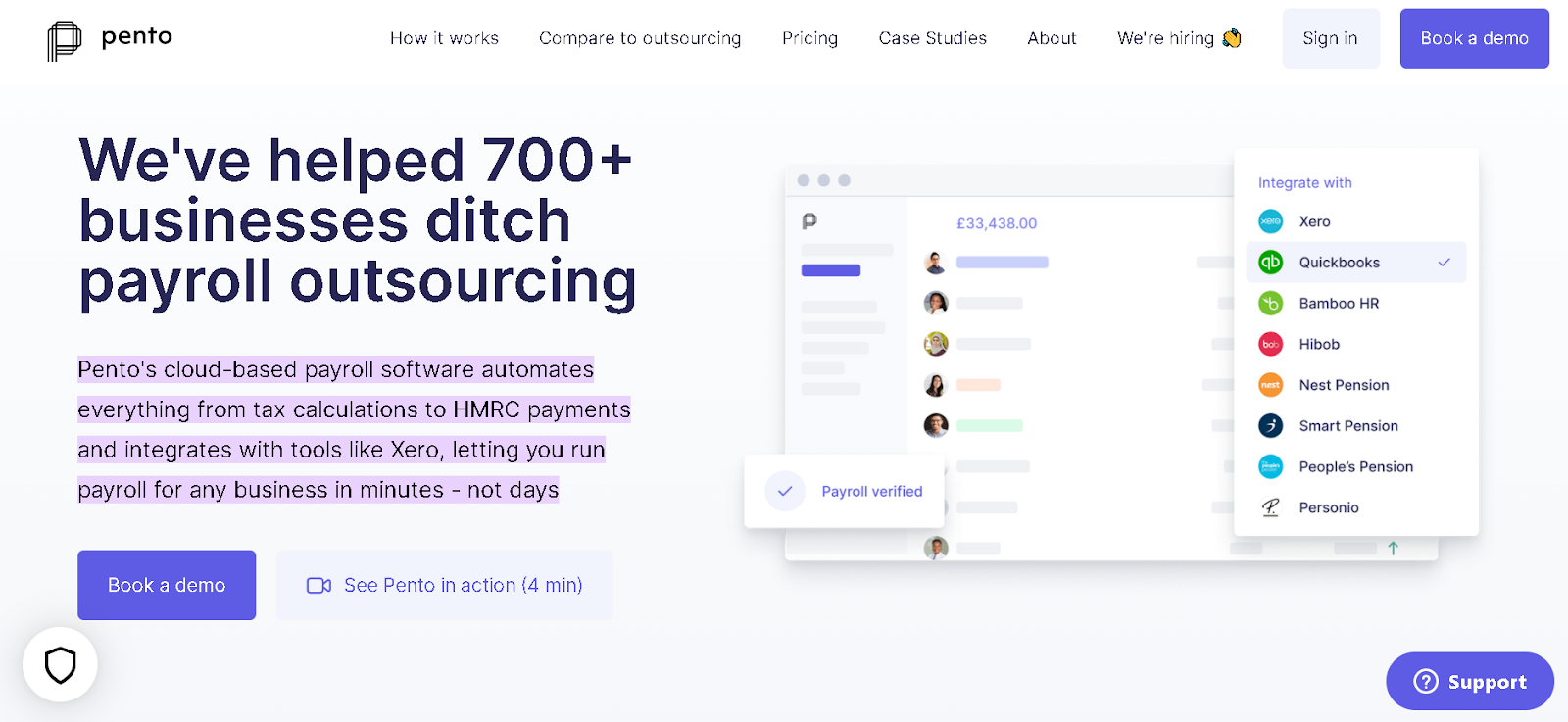
Task: Select the People's Pension label
Action: [1355, 467]
